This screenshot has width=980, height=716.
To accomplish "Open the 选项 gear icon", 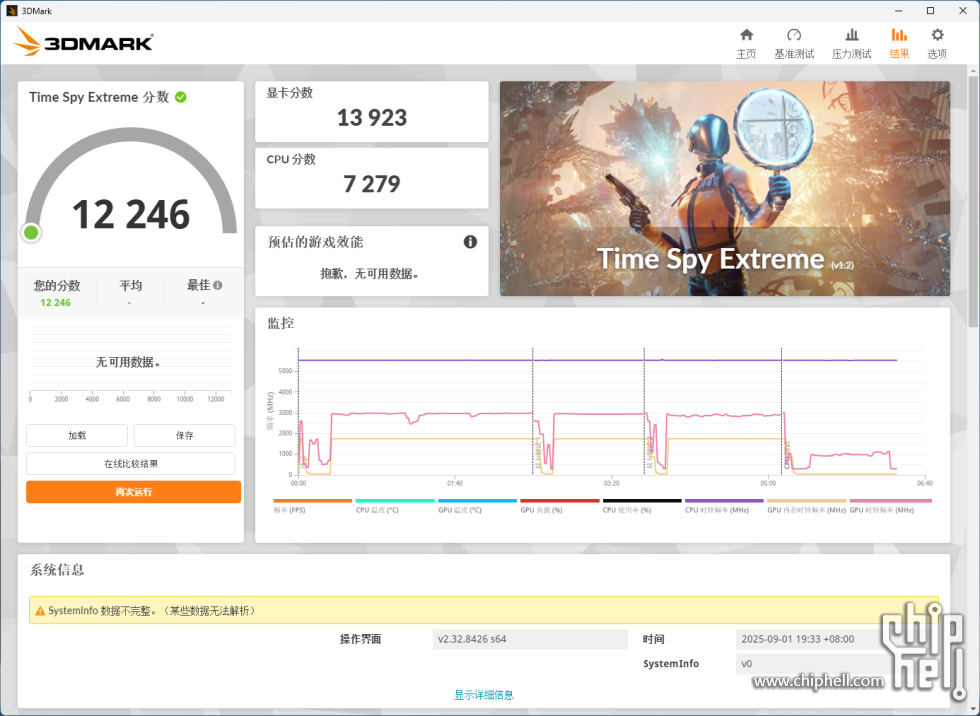I will pyautogui.click(x=937, y=35).
